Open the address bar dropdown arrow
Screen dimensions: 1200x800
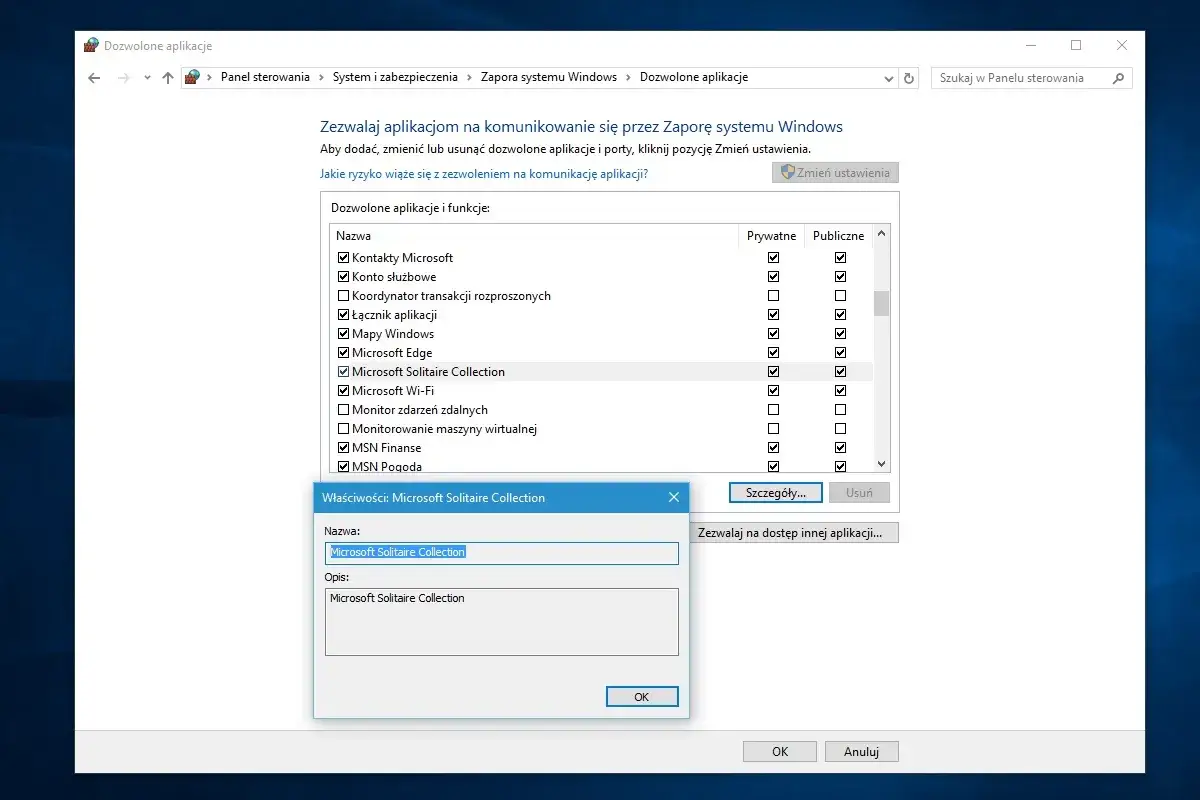coord(888,77)
